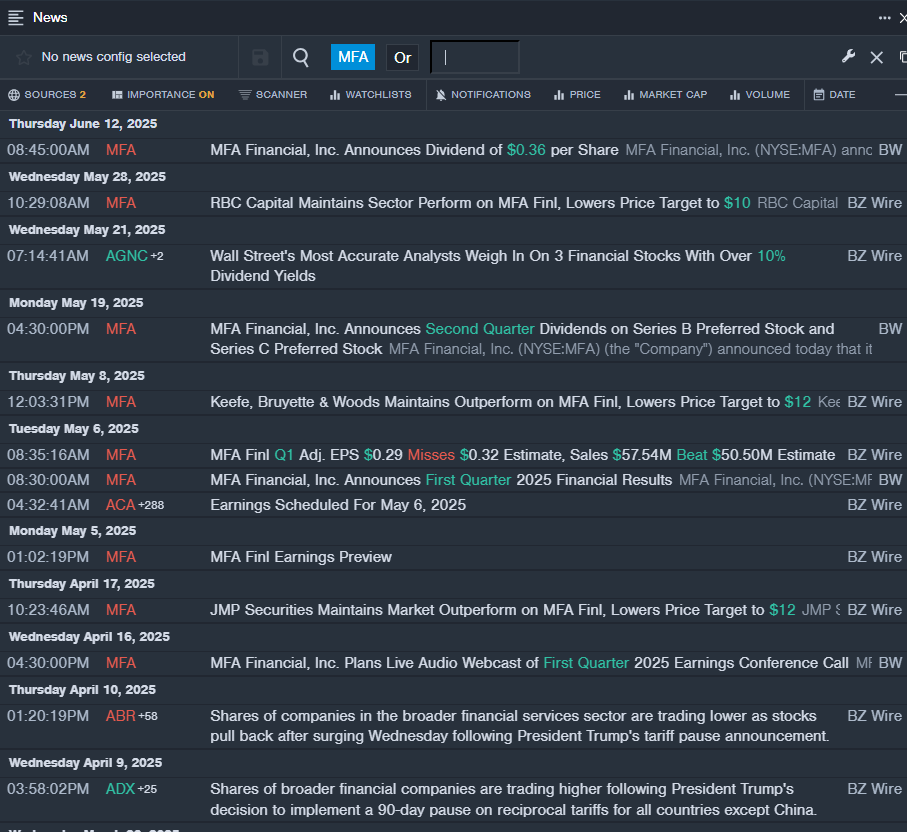Open the No news config selected dropdown
Viewport: 907px width, 832px height.
click(x=113, y=57)
